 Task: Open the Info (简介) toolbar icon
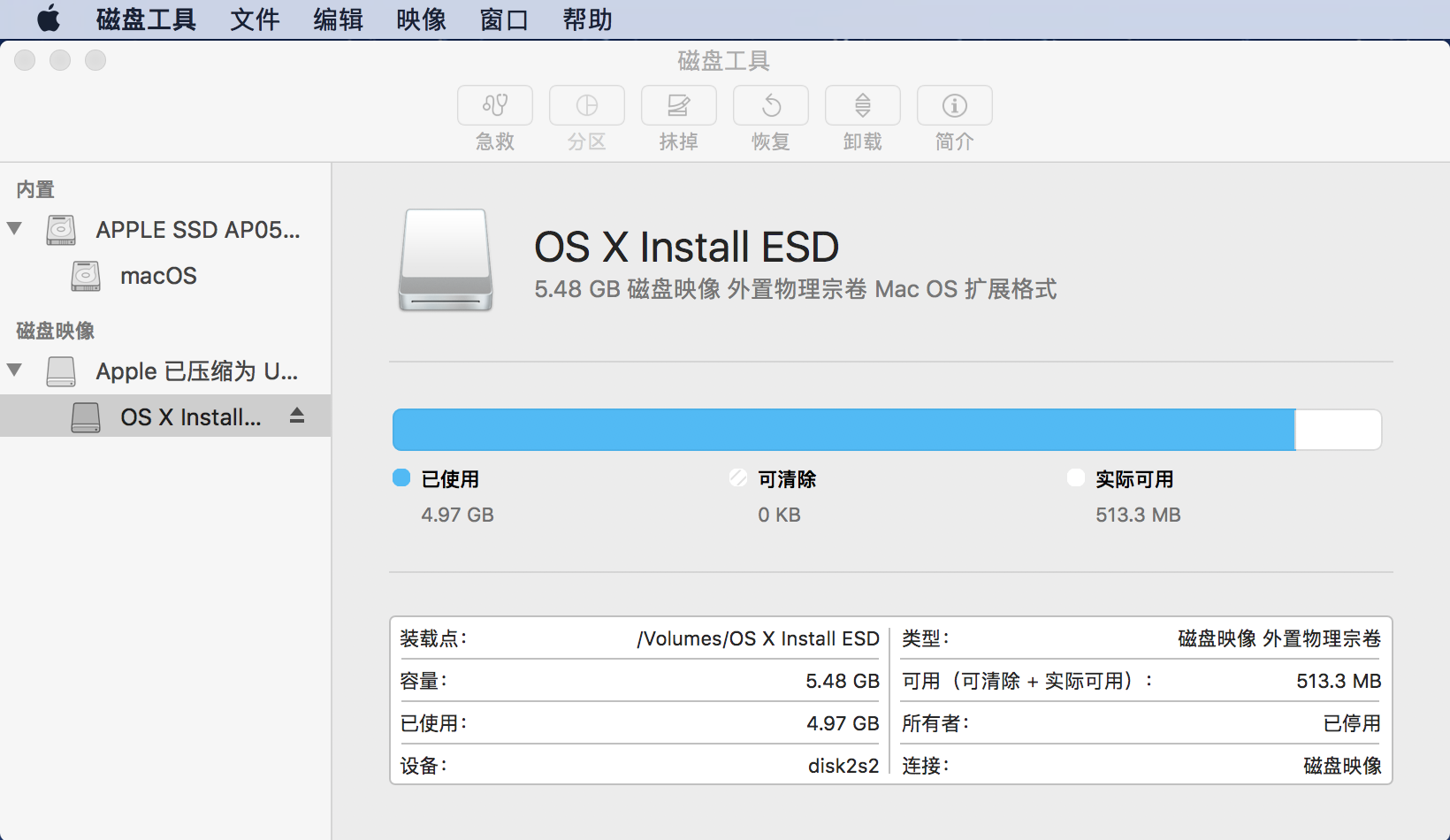(x=954, y=106)
